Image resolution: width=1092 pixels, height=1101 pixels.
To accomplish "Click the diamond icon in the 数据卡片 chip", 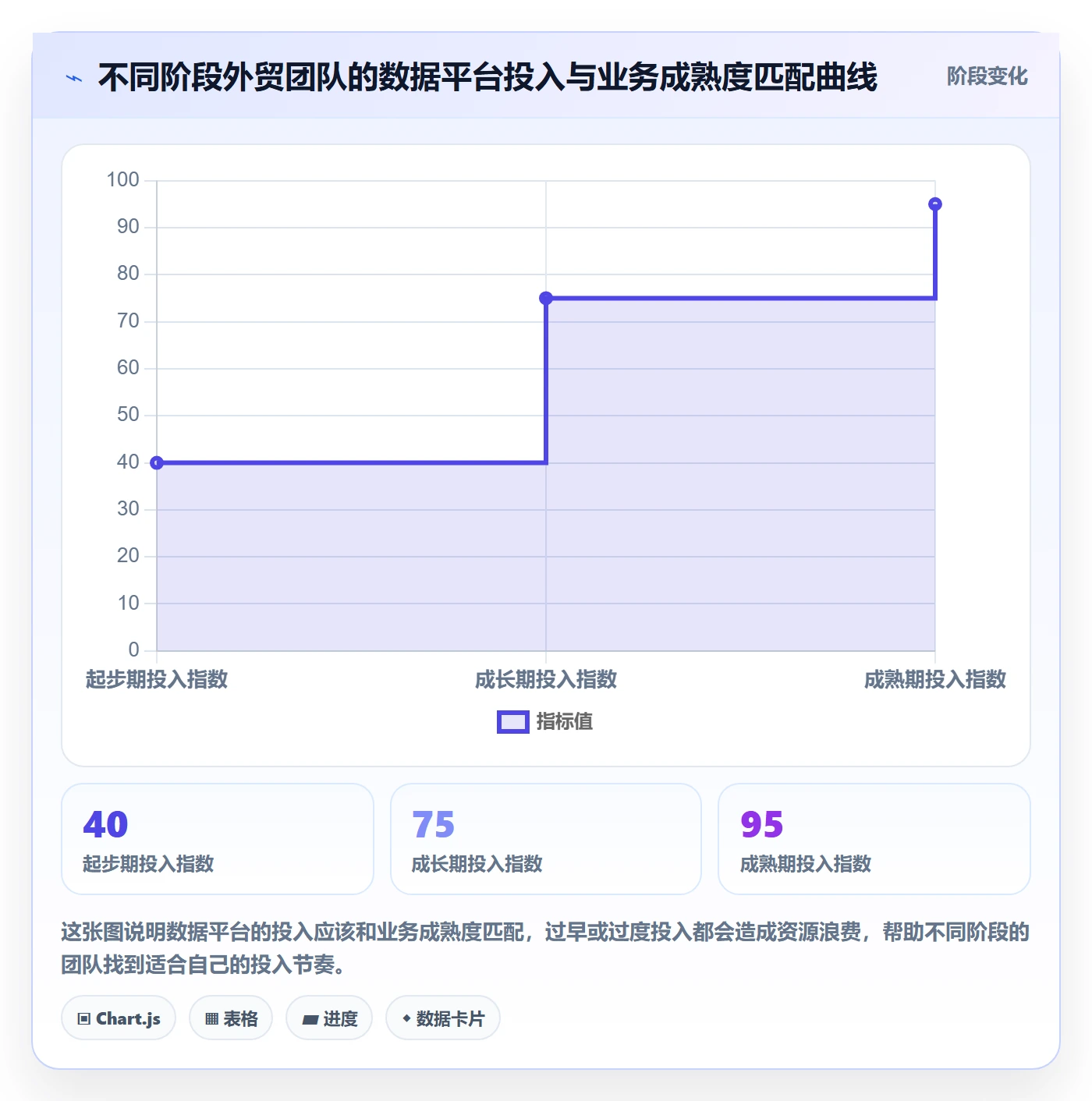I will pos(406,1018).
